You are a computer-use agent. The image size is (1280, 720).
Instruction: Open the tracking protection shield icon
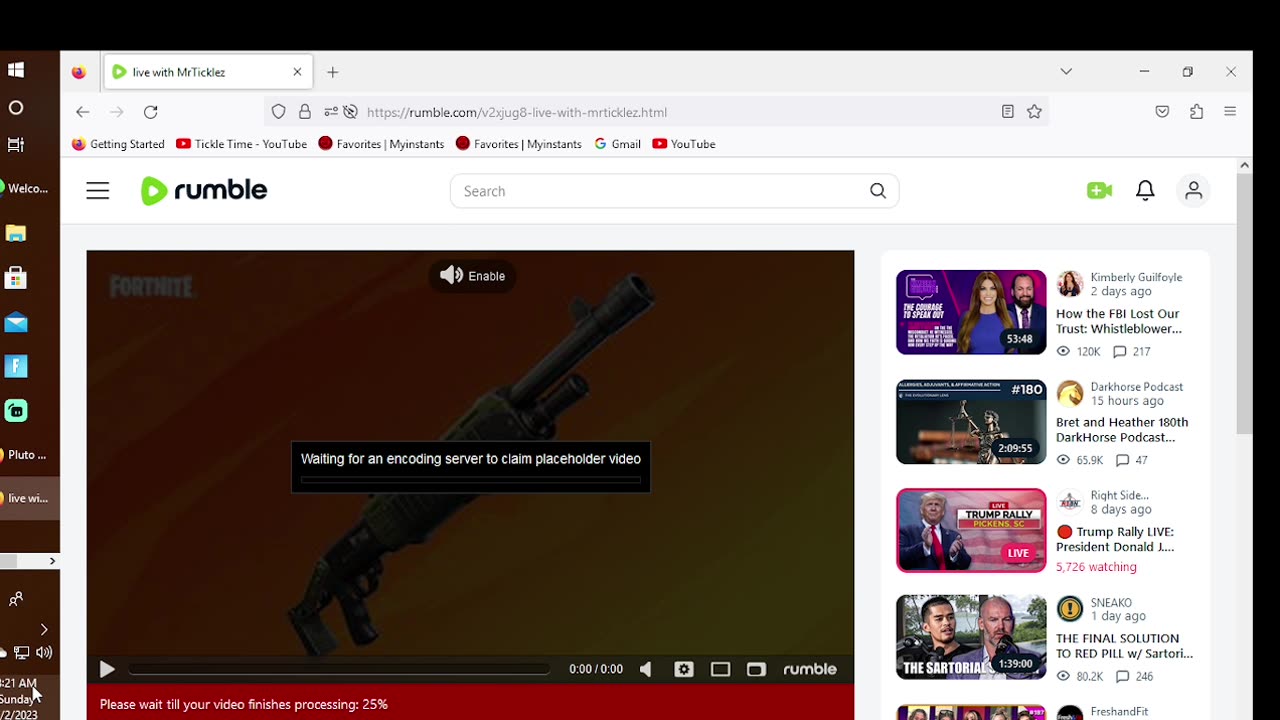pyautogui.click(x=279, y=112)
